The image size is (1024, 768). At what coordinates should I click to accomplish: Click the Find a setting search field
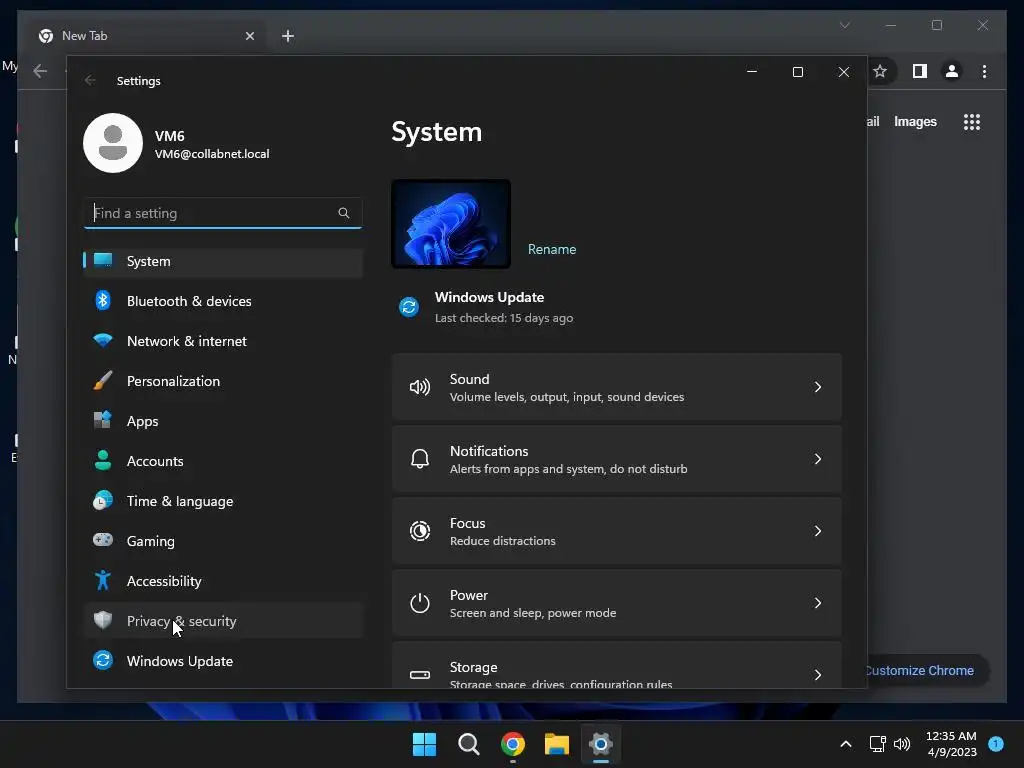coord(223,213)
